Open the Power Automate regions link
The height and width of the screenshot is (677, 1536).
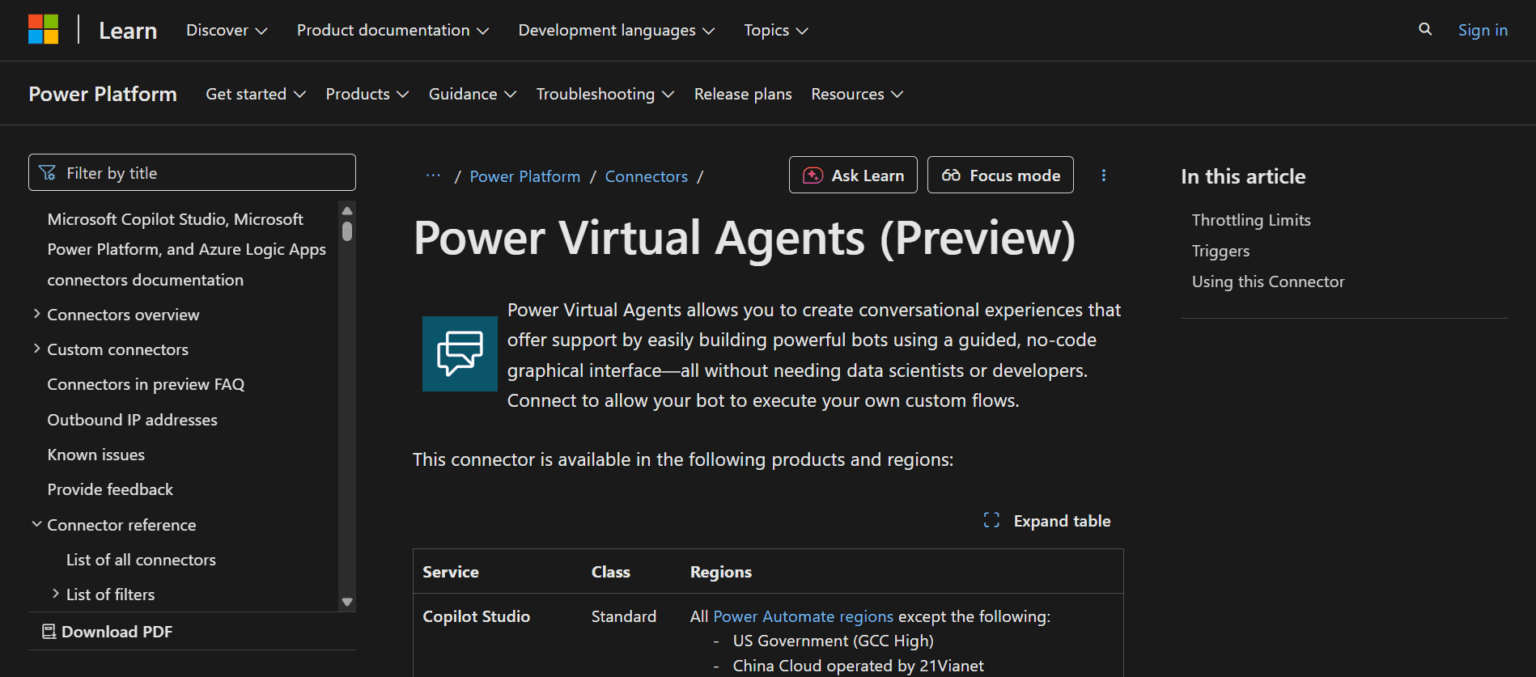point(803,616)
